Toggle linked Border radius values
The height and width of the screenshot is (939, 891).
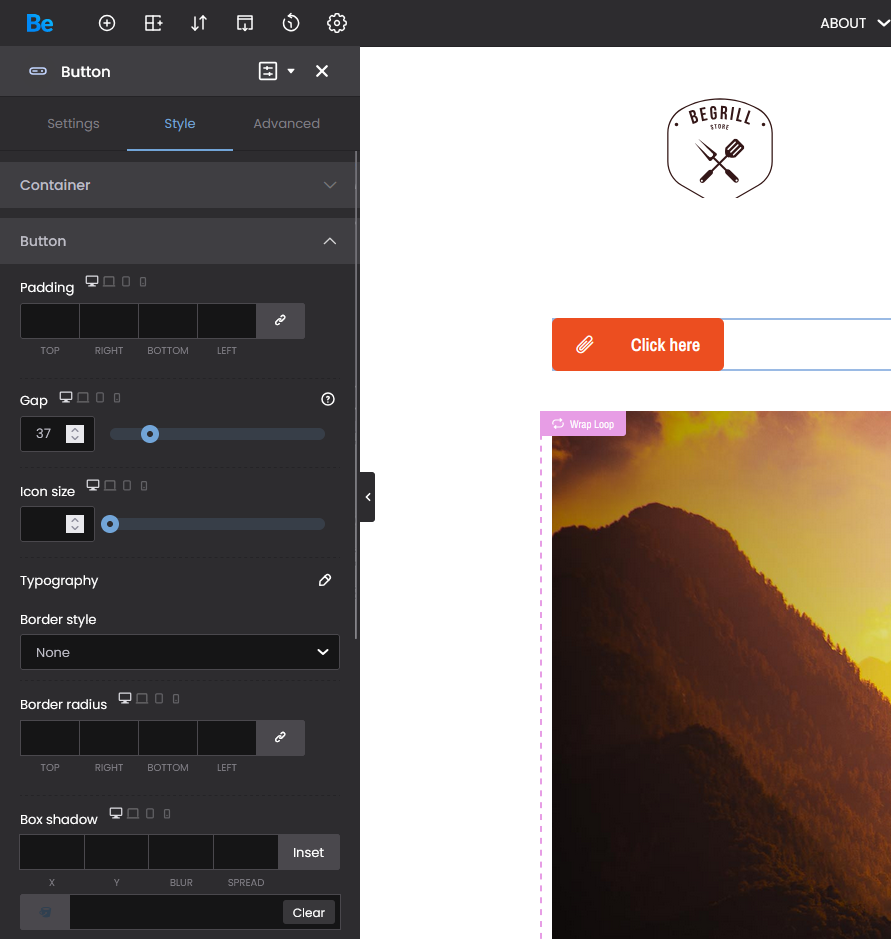coord(281,737)
